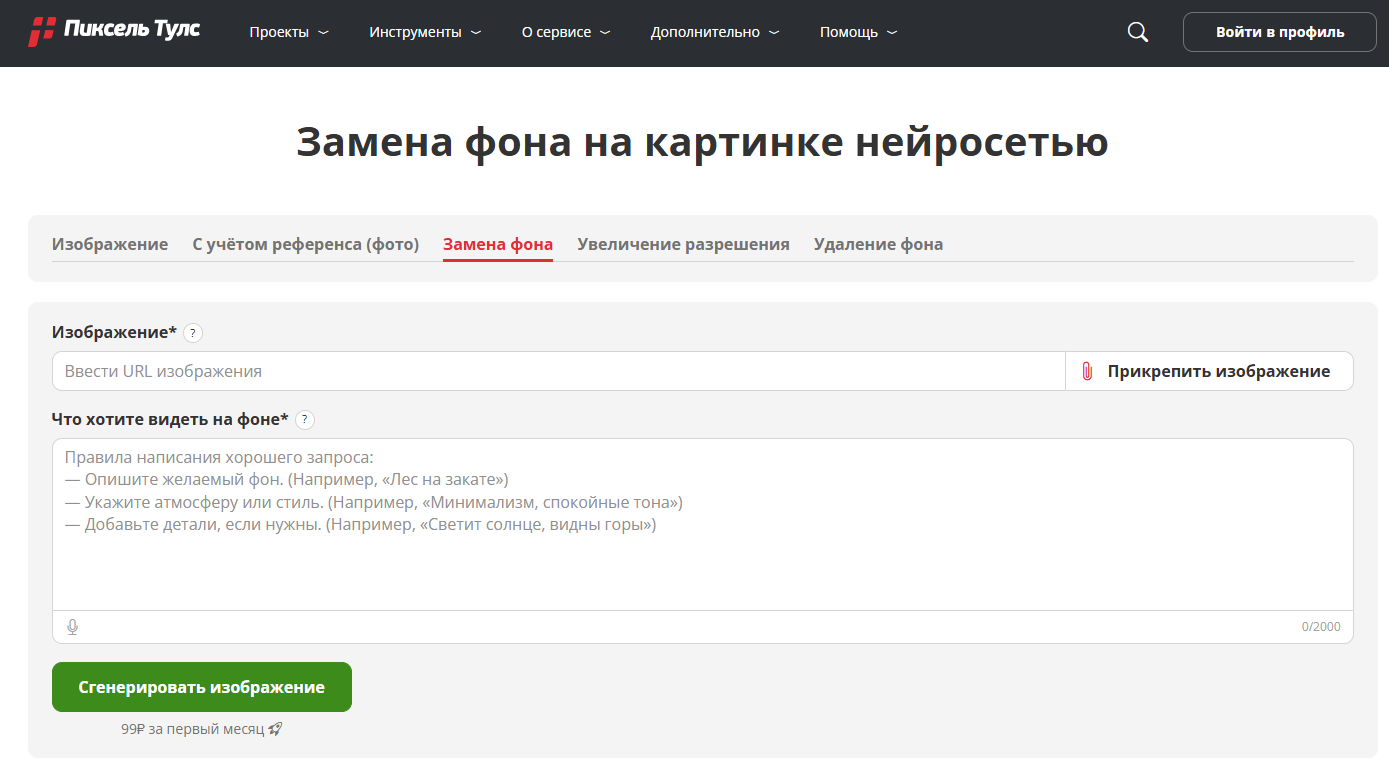Click the Пиксель Тулс logo
1389x775 pixels.
114,31
